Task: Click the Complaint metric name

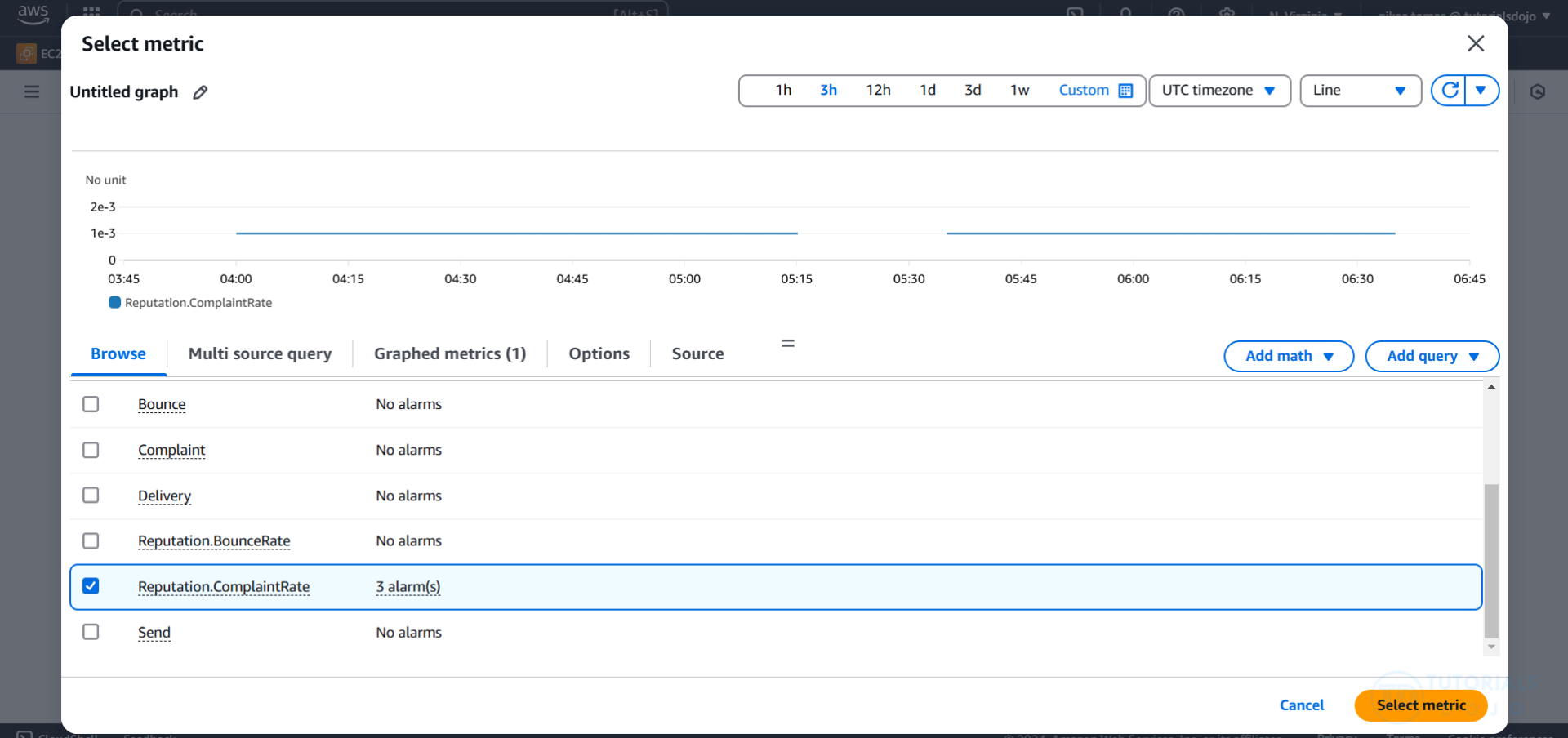Action: click(x=171, y=450)
